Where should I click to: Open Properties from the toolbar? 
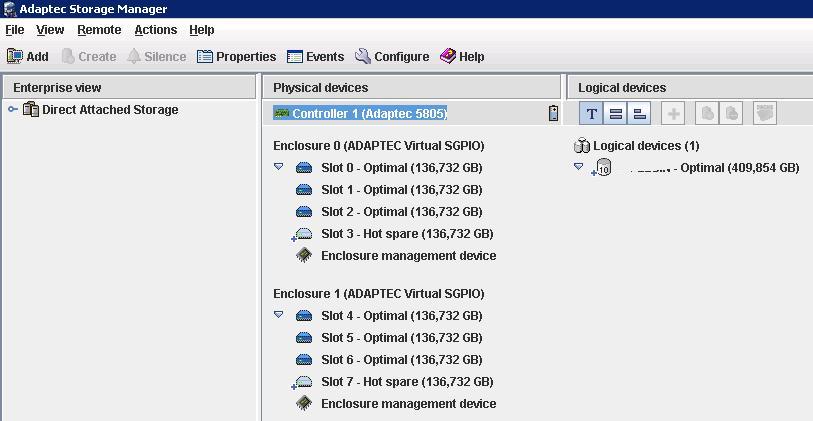pos(236,57)
